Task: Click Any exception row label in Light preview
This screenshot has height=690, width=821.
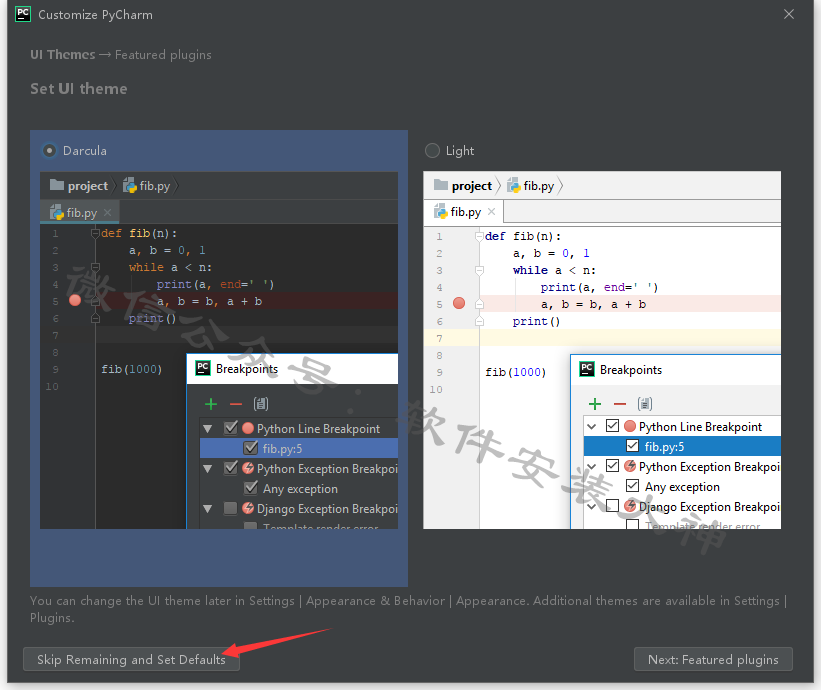Action: point(682,486)
